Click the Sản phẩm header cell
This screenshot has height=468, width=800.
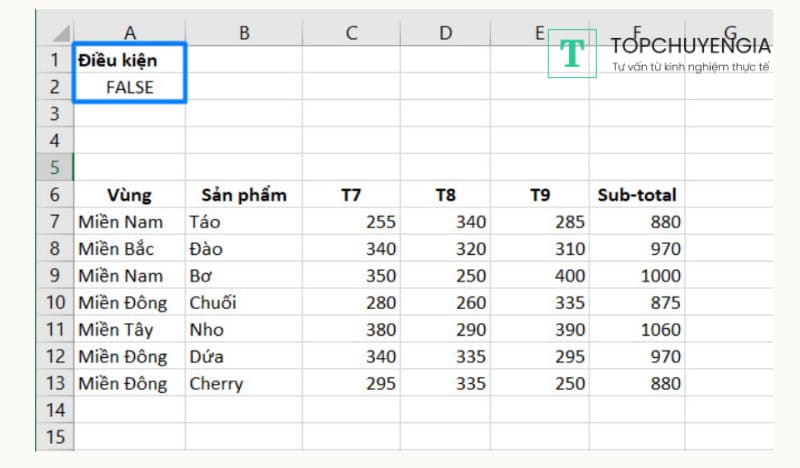[243, 195]
